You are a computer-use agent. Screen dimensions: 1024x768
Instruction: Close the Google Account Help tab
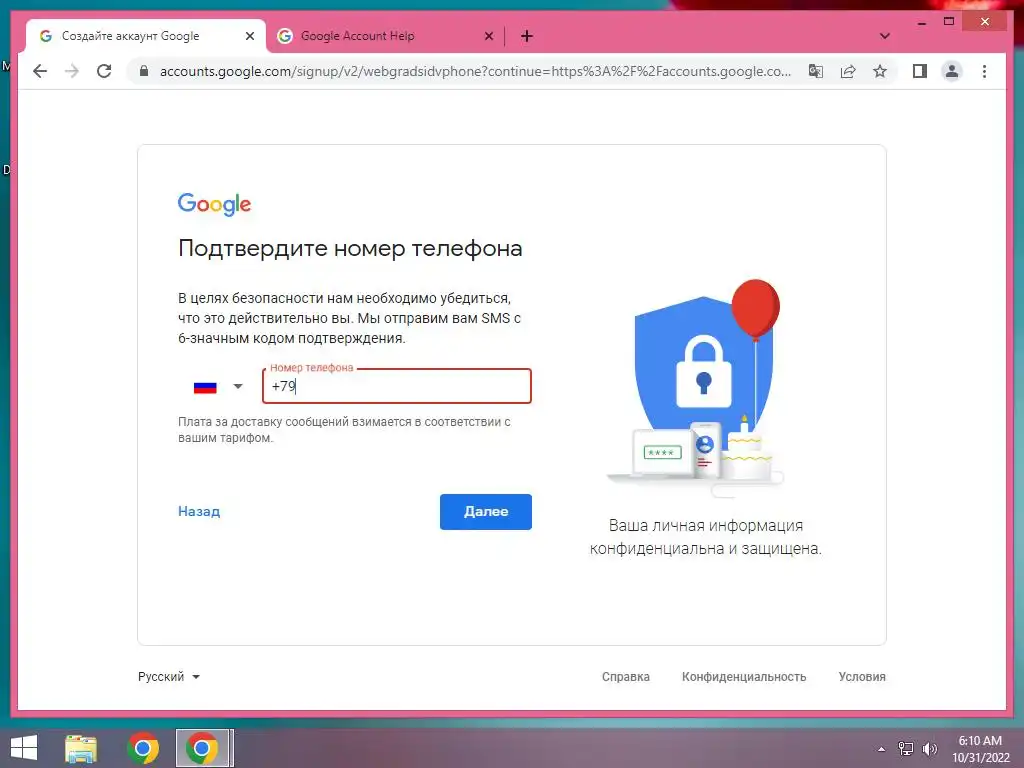coord(488,36)
